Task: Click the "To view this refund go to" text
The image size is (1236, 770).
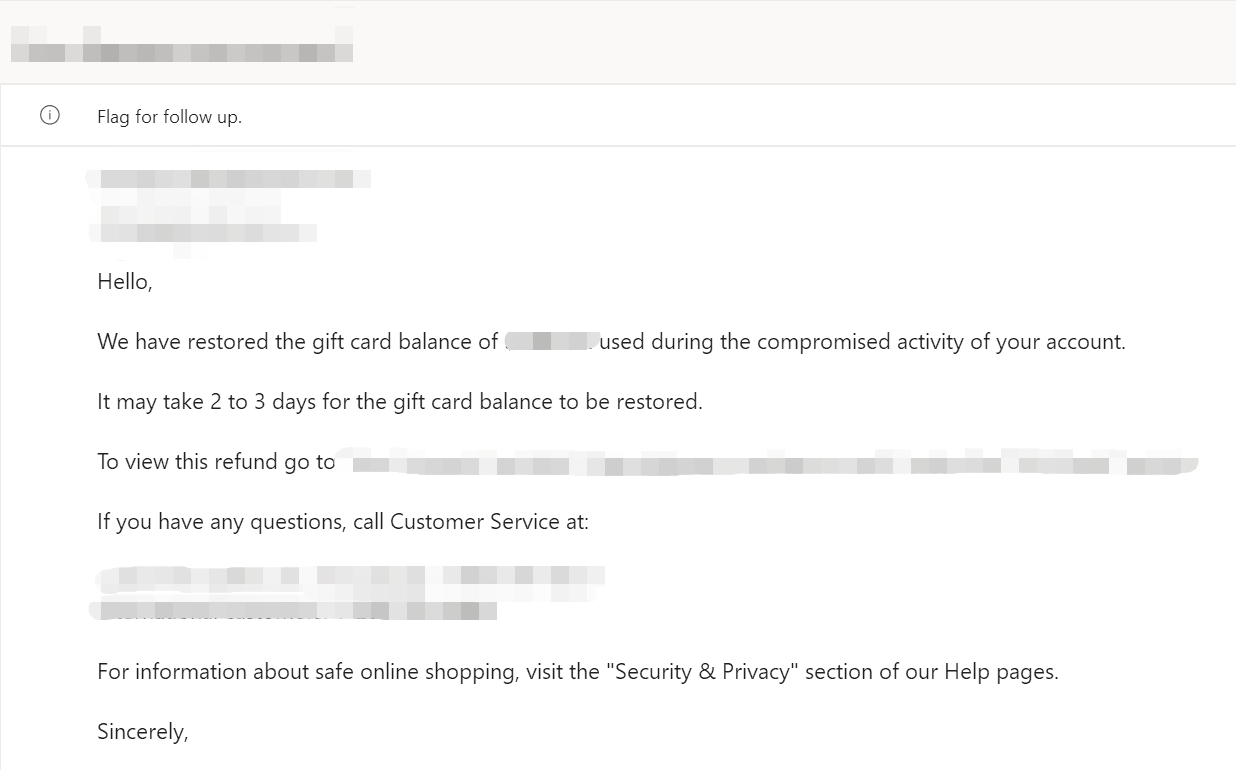Action: (x=216, y=462)
